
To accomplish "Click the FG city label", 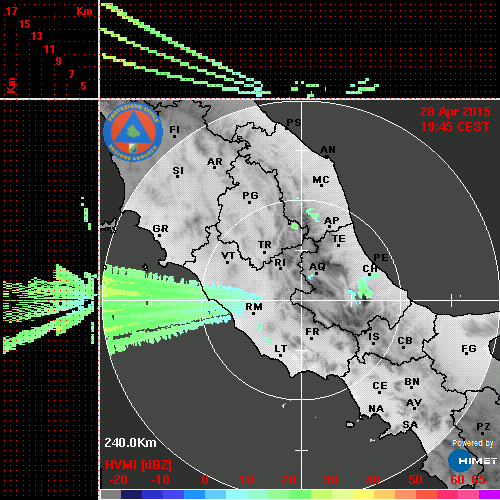I will [469, 349].
